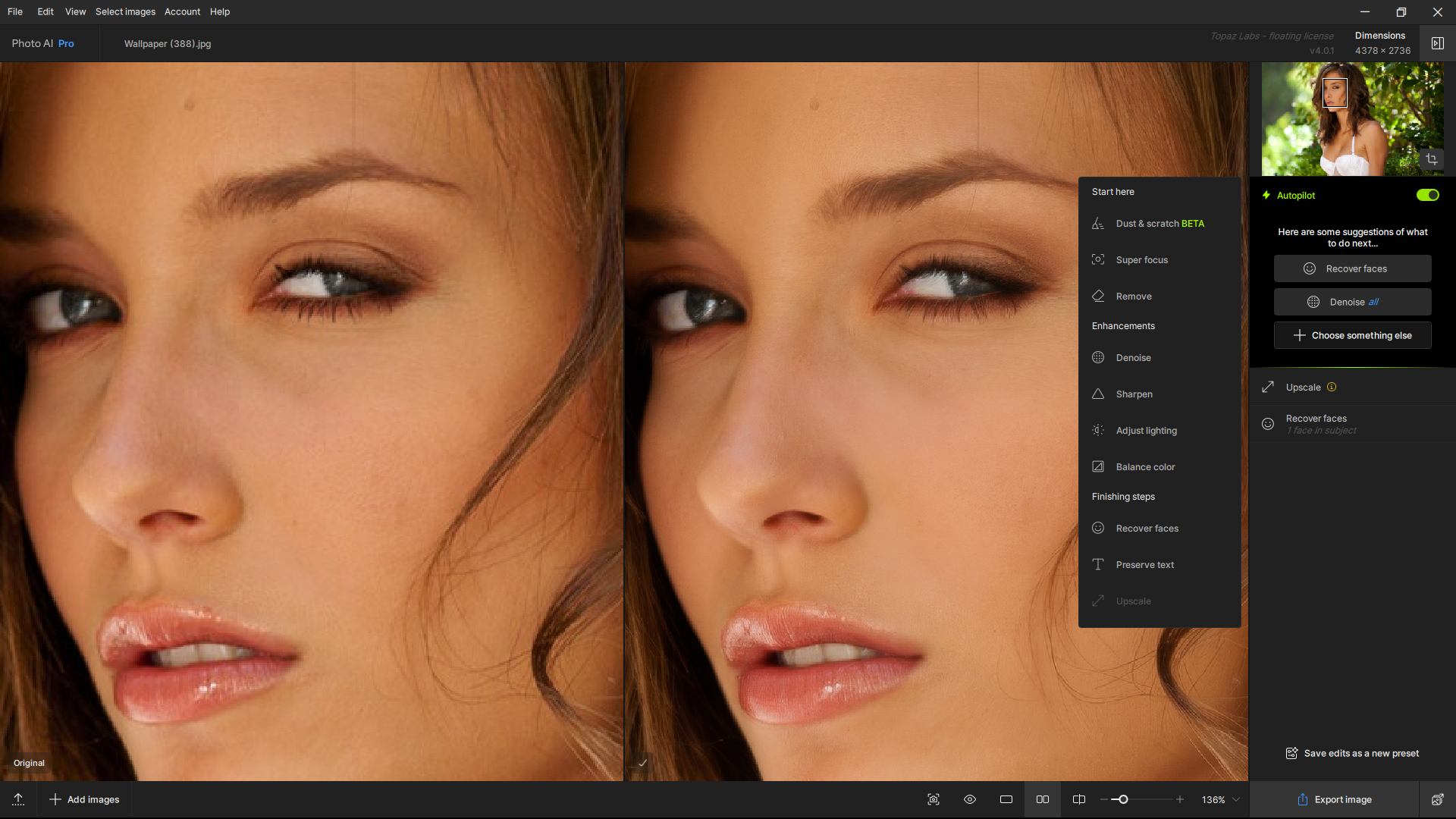
Task: Open the Preserve text finishing step
Action: [1144, 564]
